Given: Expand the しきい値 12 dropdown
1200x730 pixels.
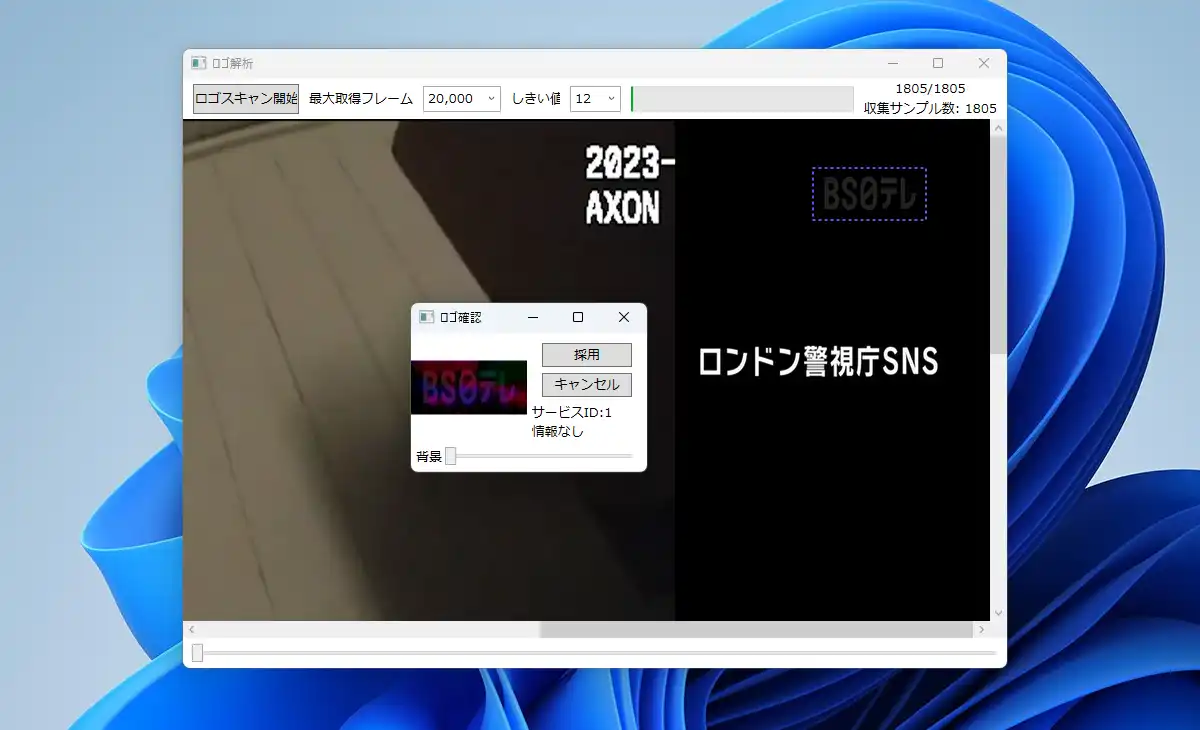Looking at the screenshot, I should [x=595, y=99].
